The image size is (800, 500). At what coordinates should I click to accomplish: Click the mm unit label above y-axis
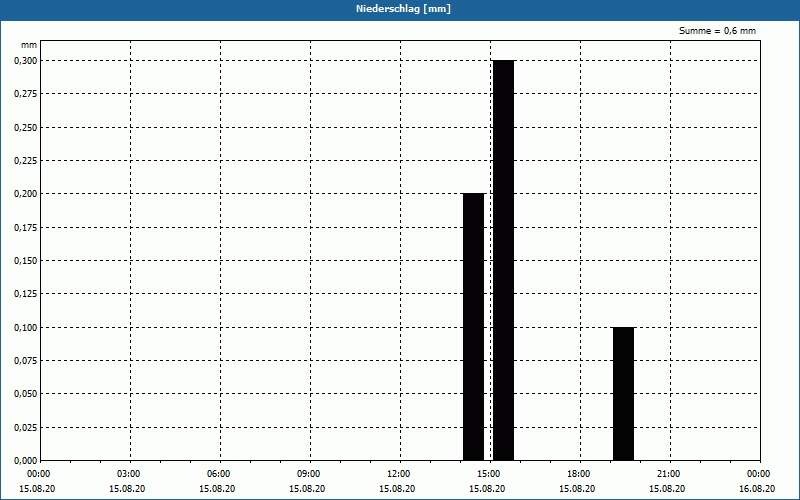(29, 45)
